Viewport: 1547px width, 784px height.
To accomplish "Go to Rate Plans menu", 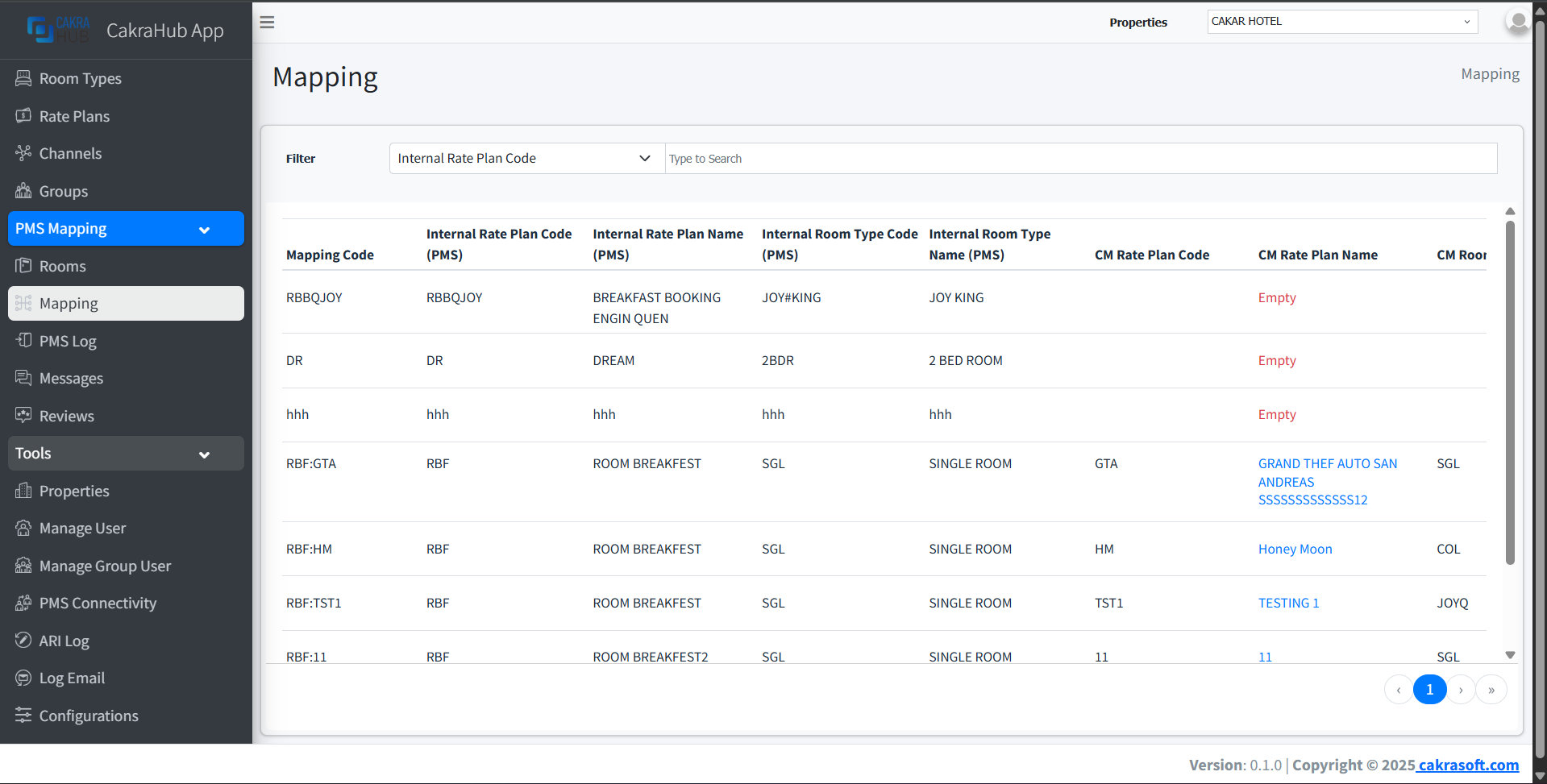I will coord(74,116).
